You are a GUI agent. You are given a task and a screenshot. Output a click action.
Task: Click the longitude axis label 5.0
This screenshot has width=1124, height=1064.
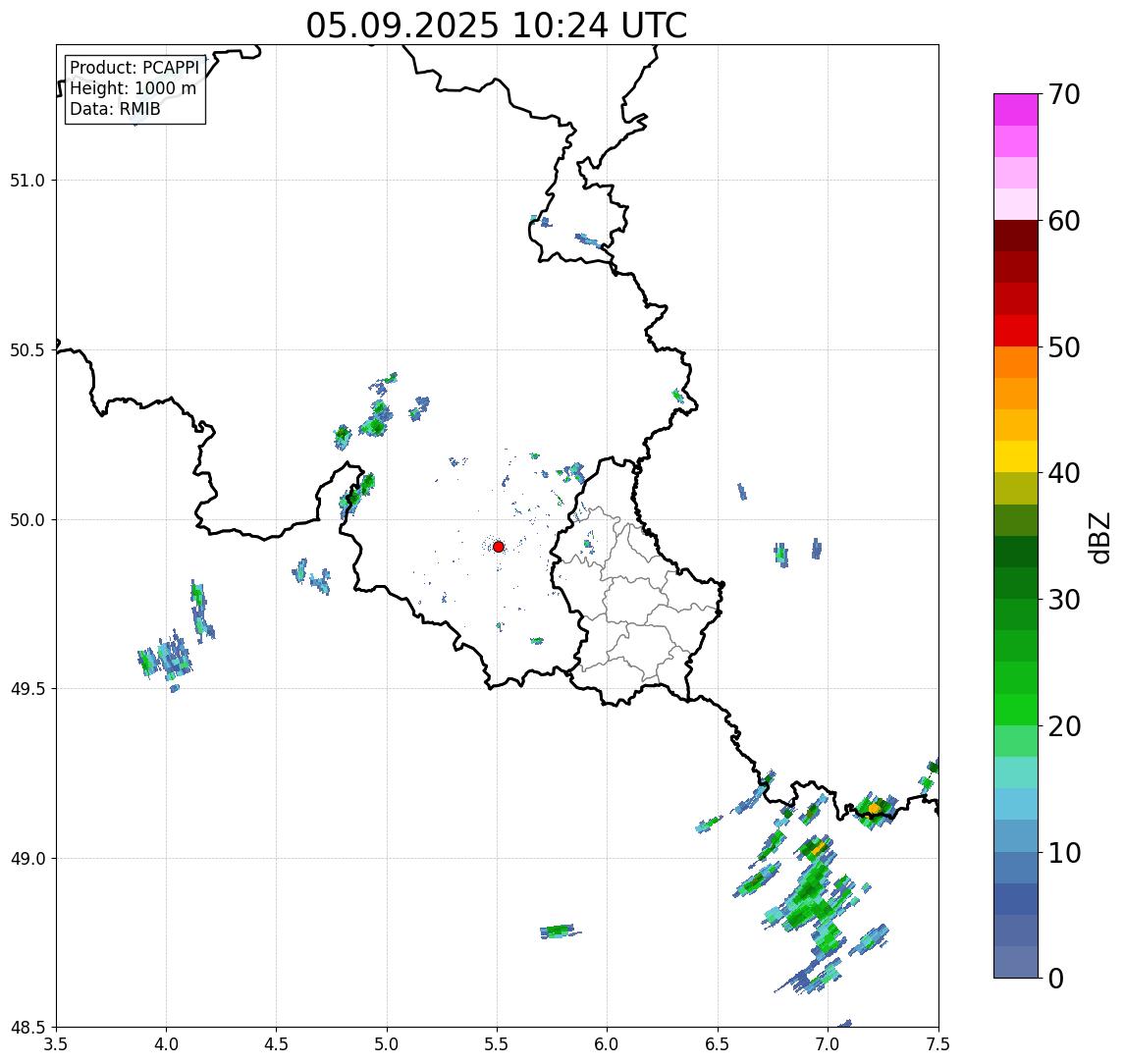pos(387,1043)
